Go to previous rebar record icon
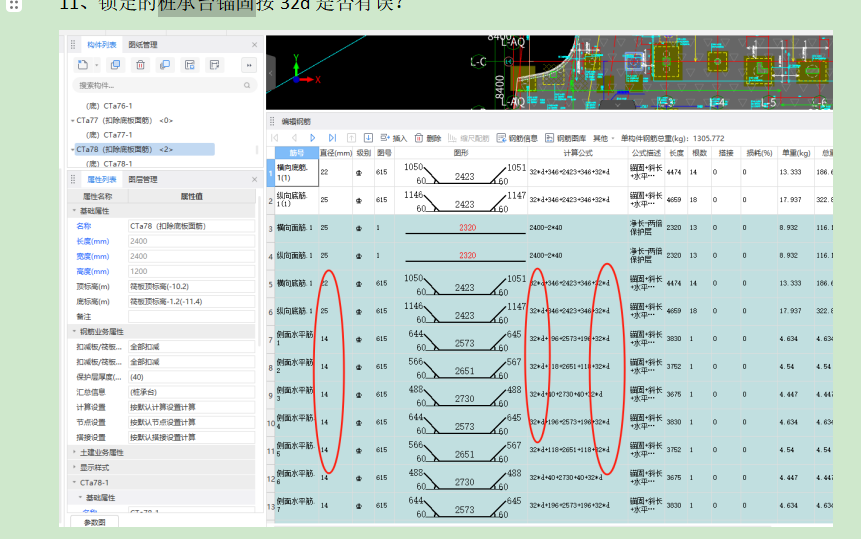 tap(294, 138)
